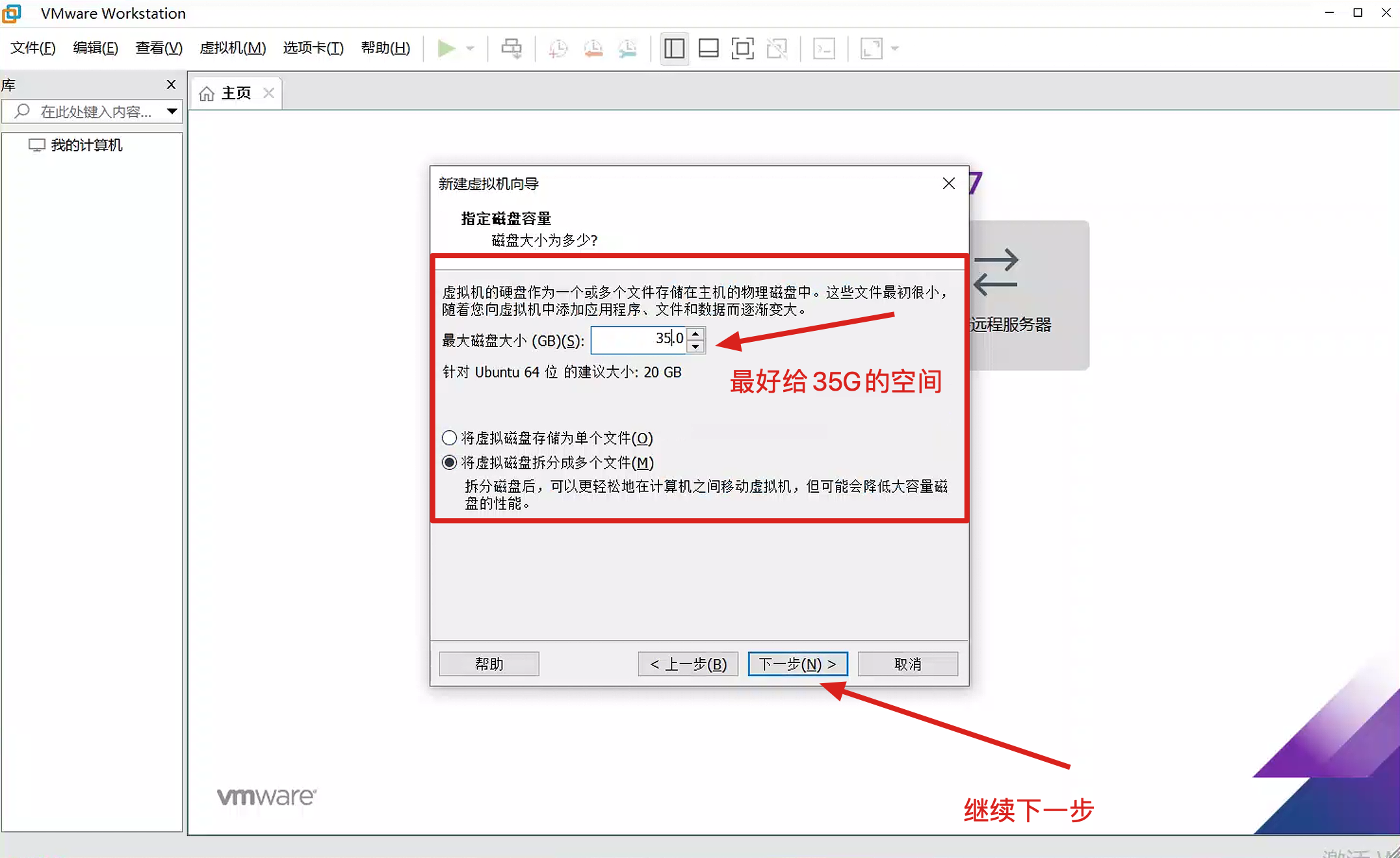This screenshot has width=1400, height=858.
Task: Increase disk size with up spinner
Action: [x=695, y=333]
